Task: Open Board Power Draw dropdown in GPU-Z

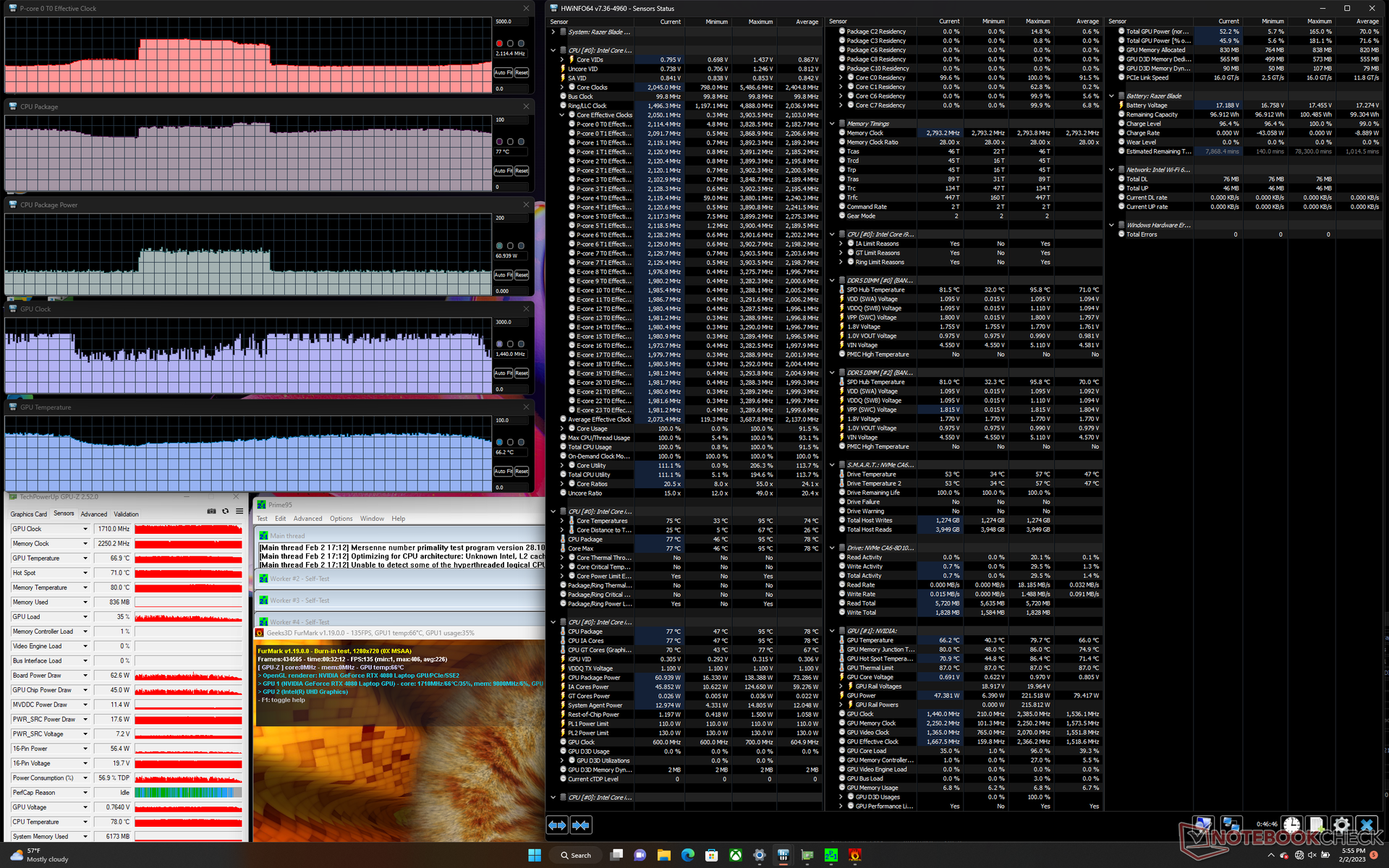Action: (85, 676)
